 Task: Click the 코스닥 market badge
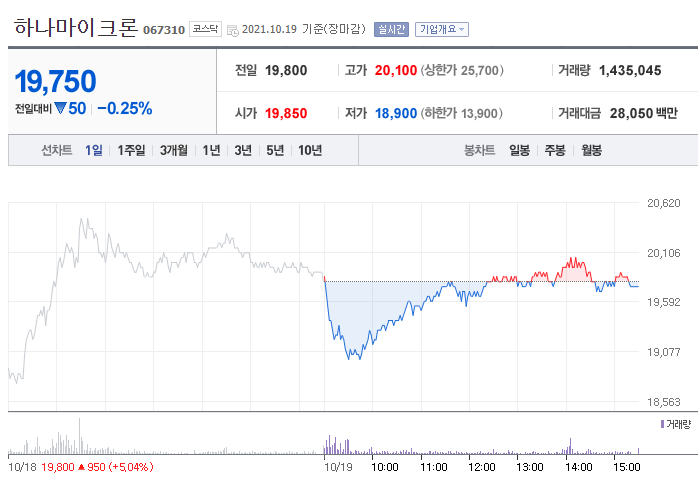tap(205, 29)
